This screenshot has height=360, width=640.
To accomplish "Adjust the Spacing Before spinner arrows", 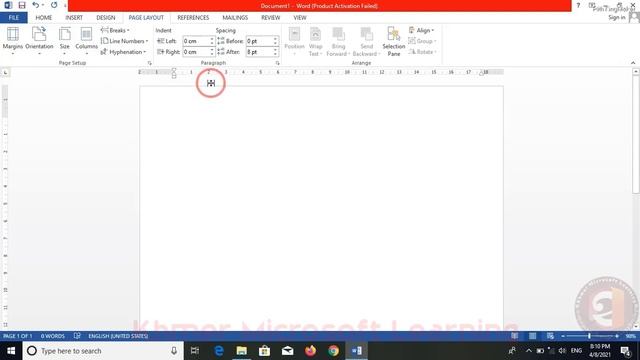I will [276, 41].
